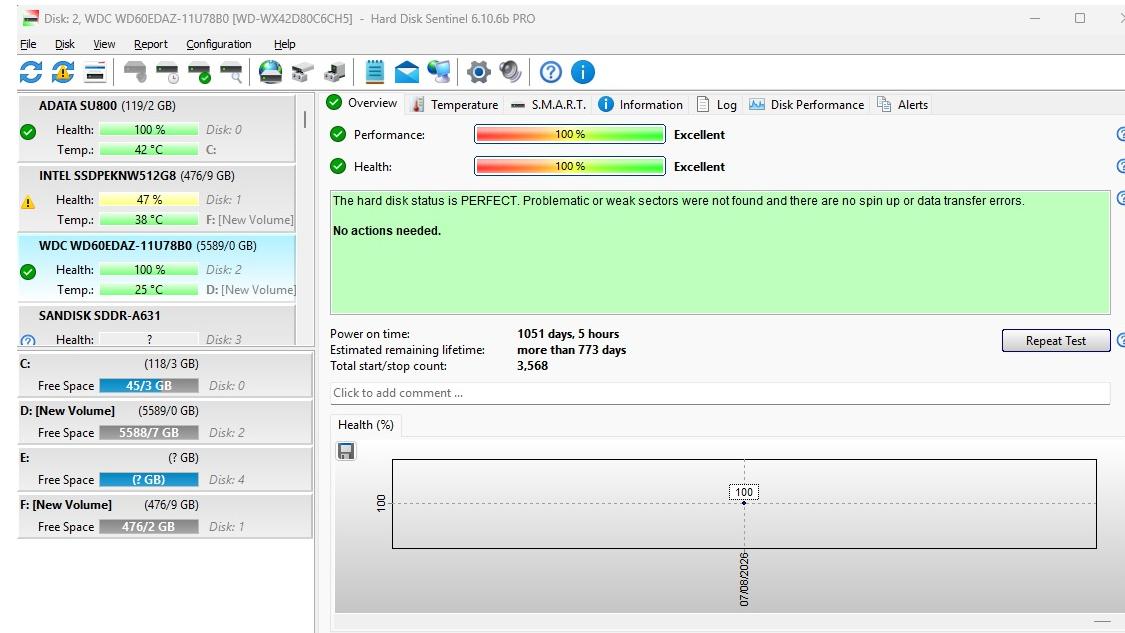
Task: Click the Performance 100 % gradient bar
Action: click(570, 134)
